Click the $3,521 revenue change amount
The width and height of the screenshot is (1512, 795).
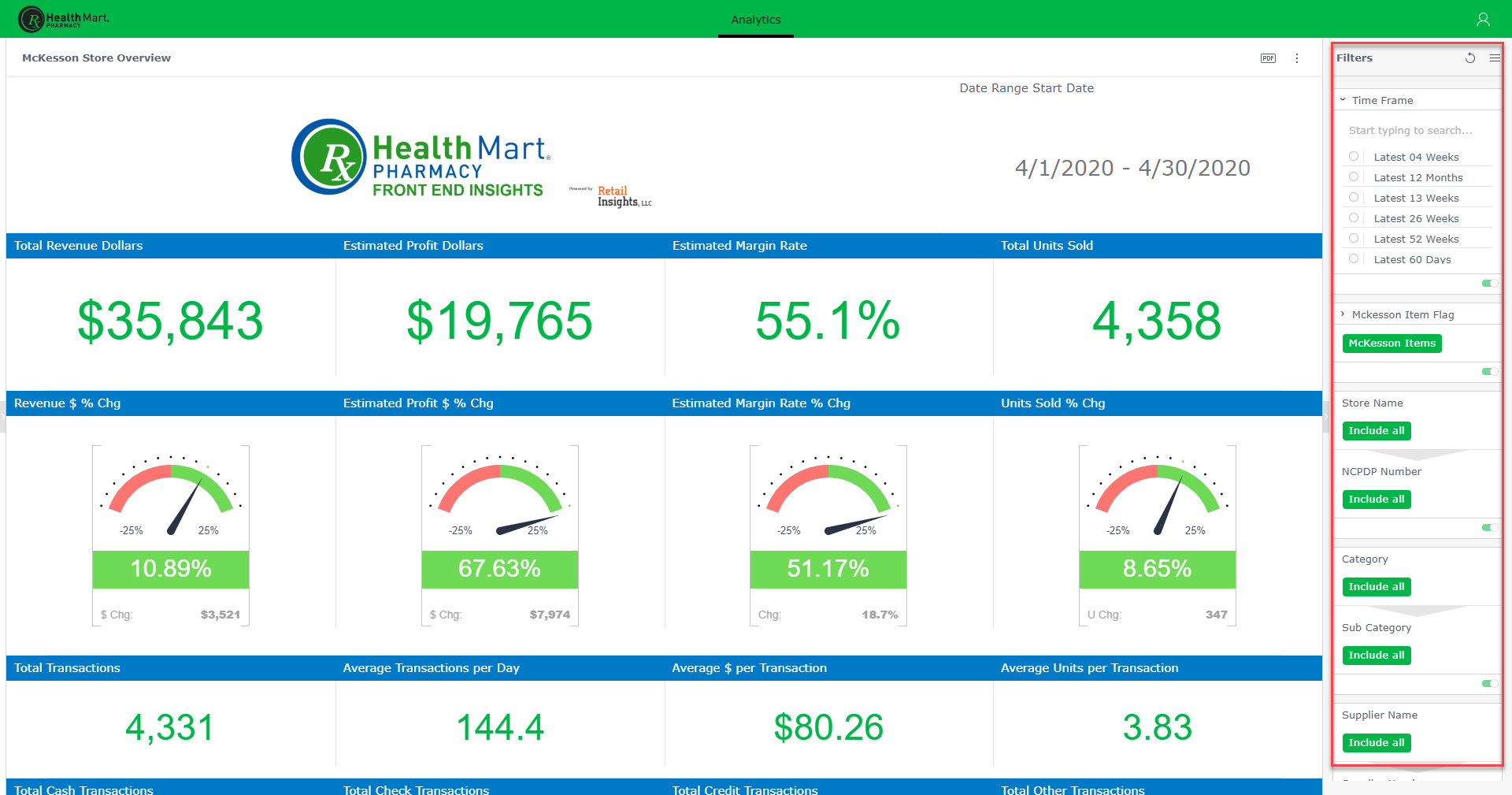pos(220,615)
